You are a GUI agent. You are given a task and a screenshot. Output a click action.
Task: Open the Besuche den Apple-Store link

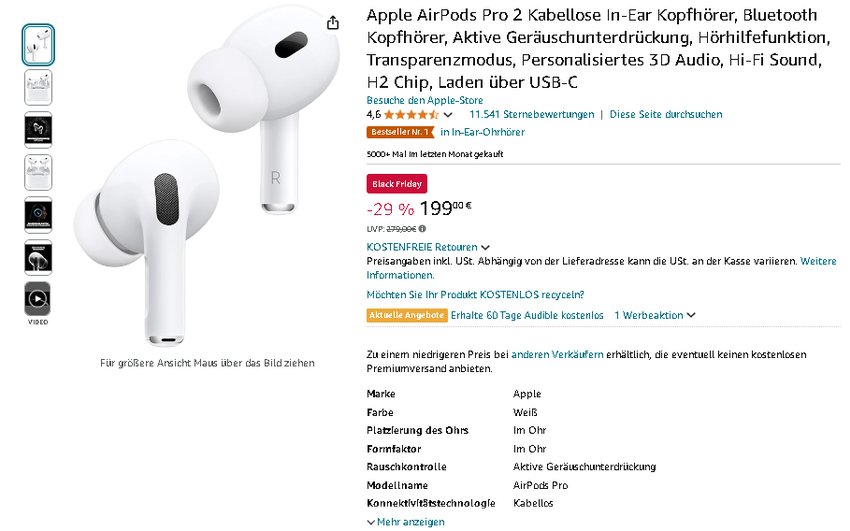(424, 100)
